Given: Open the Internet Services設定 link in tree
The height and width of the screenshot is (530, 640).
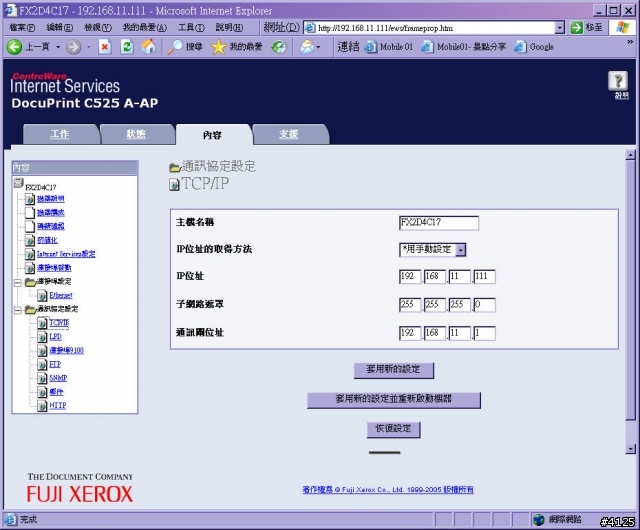Looking at the screenshot, I should [66, 254].
